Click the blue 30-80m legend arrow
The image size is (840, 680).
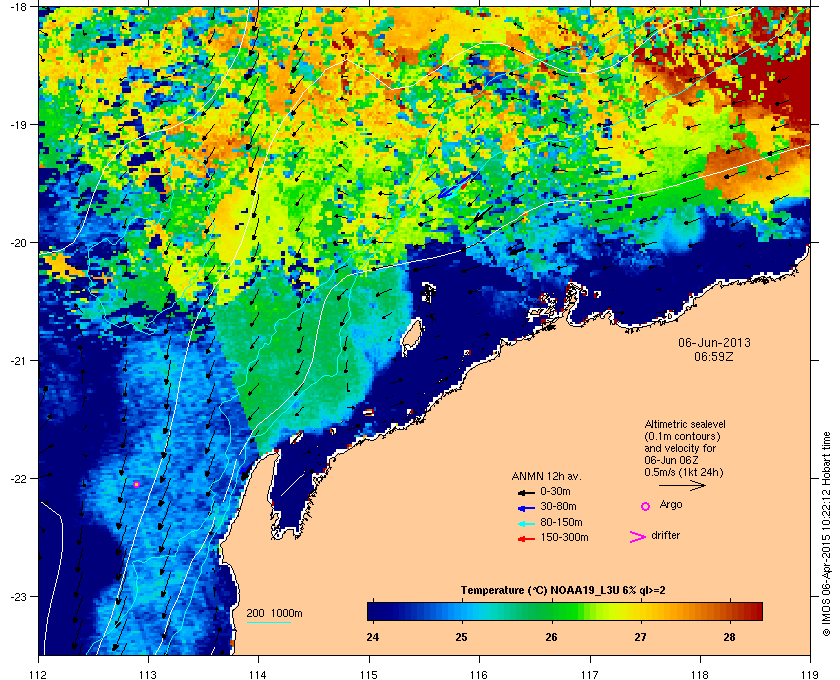[x=526, y=508]
